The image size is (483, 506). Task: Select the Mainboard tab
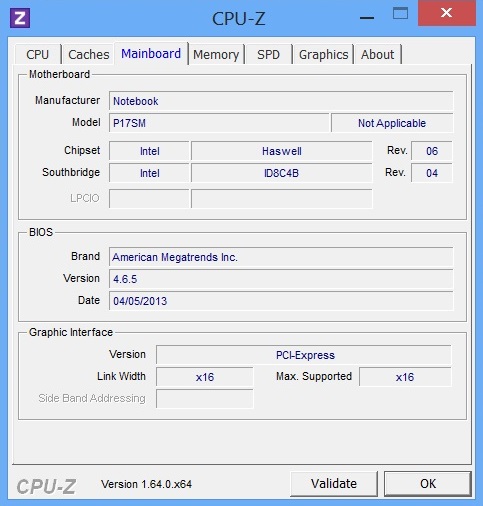click(x=151, y=53)
